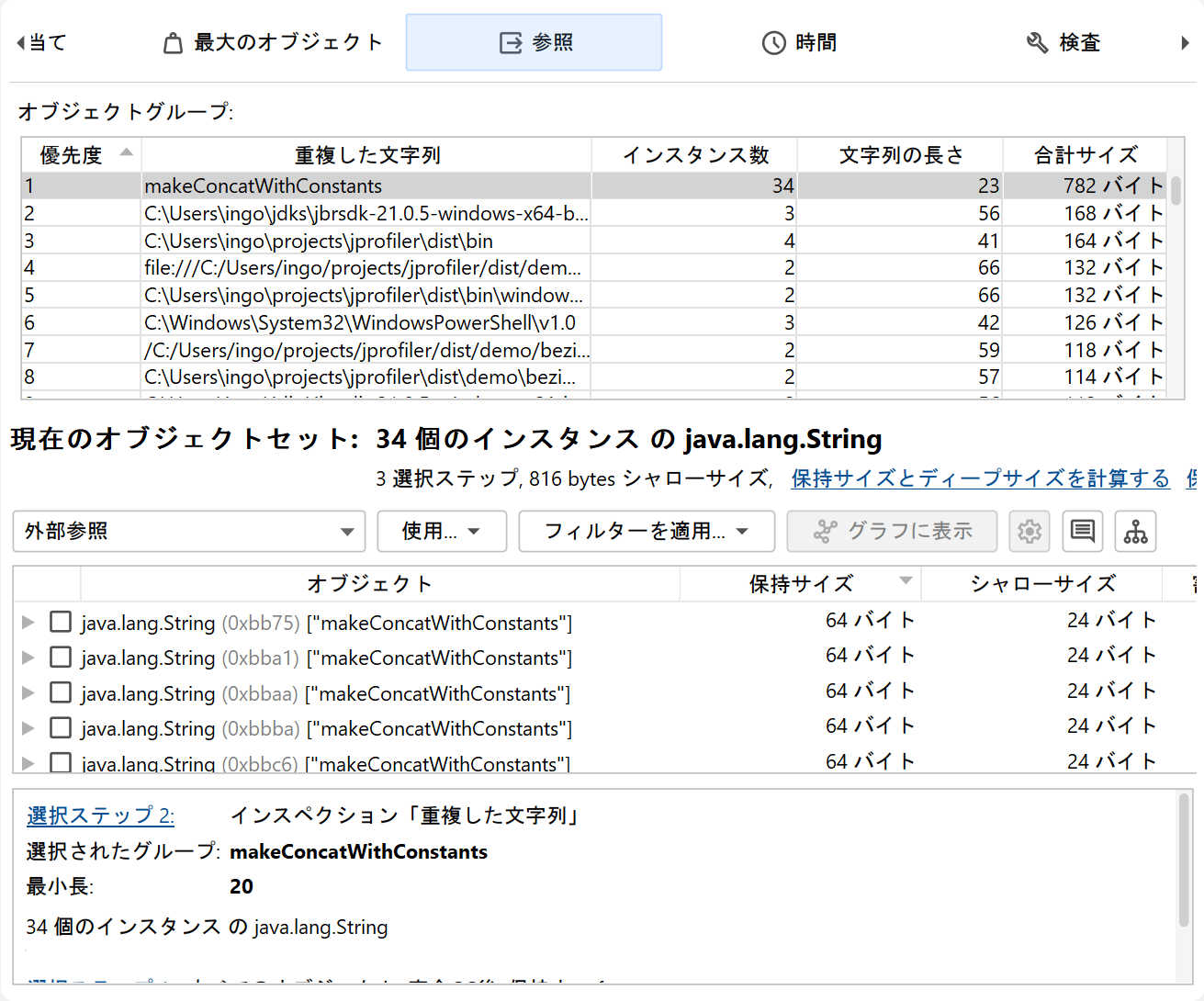Select the C:\Windows\System32\WindowsPowerShell\v1.0 row
This screenshot has width=1204, height=1001.
[359, 323]
